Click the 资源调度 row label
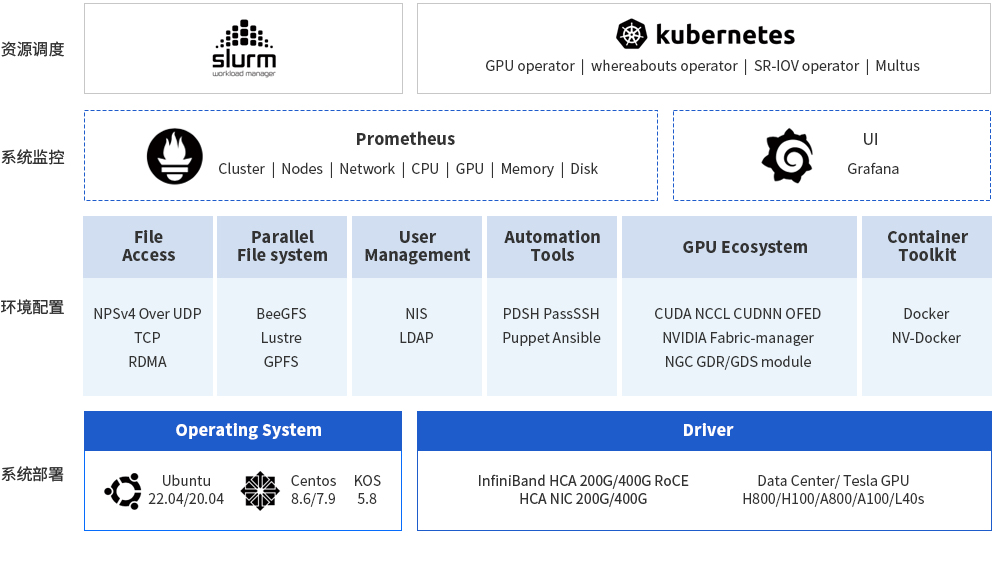Screen dimensions: 996x570 coord(33,49)
